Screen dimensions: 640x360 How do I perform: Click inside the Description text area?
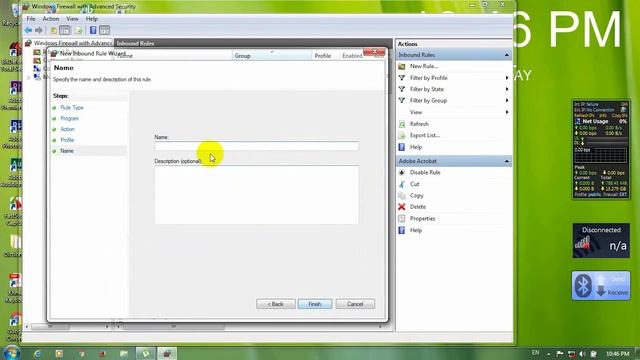[257, 195]
